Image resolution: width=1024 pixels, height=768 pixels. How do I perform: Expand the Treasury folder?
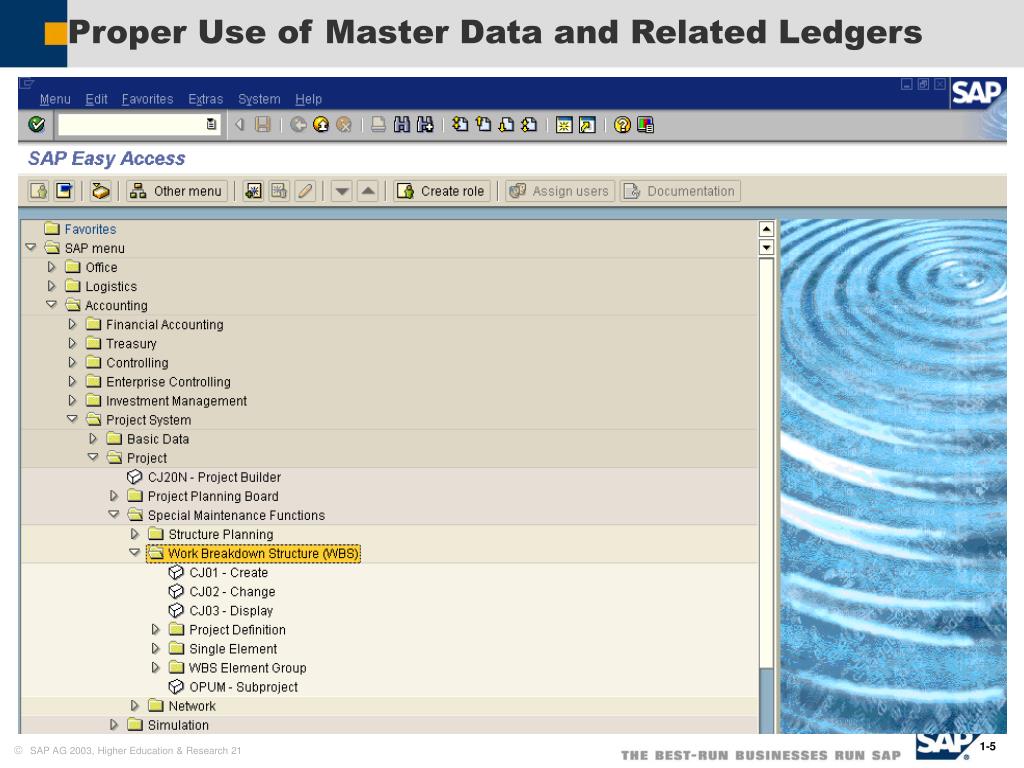click(72, 343)
